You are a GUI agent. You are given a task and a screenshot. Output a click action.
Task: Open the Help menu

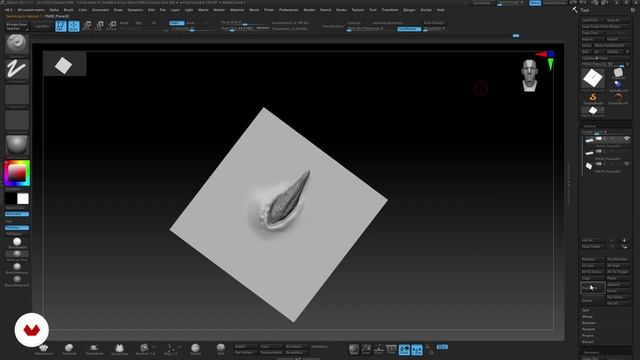[x=440, y=10]
